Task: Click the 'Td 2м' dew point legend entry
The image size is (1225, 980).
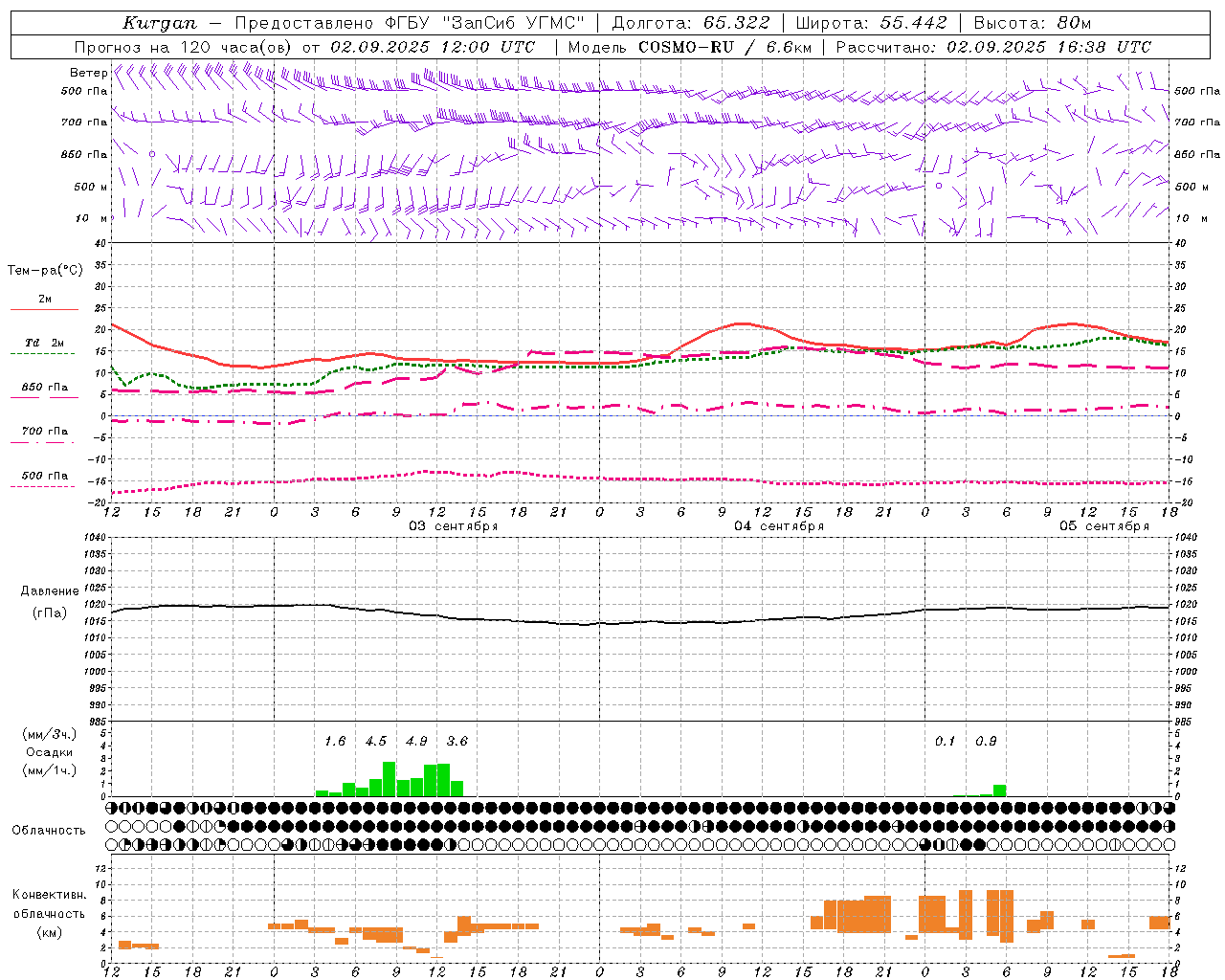Action: (44, 343)
